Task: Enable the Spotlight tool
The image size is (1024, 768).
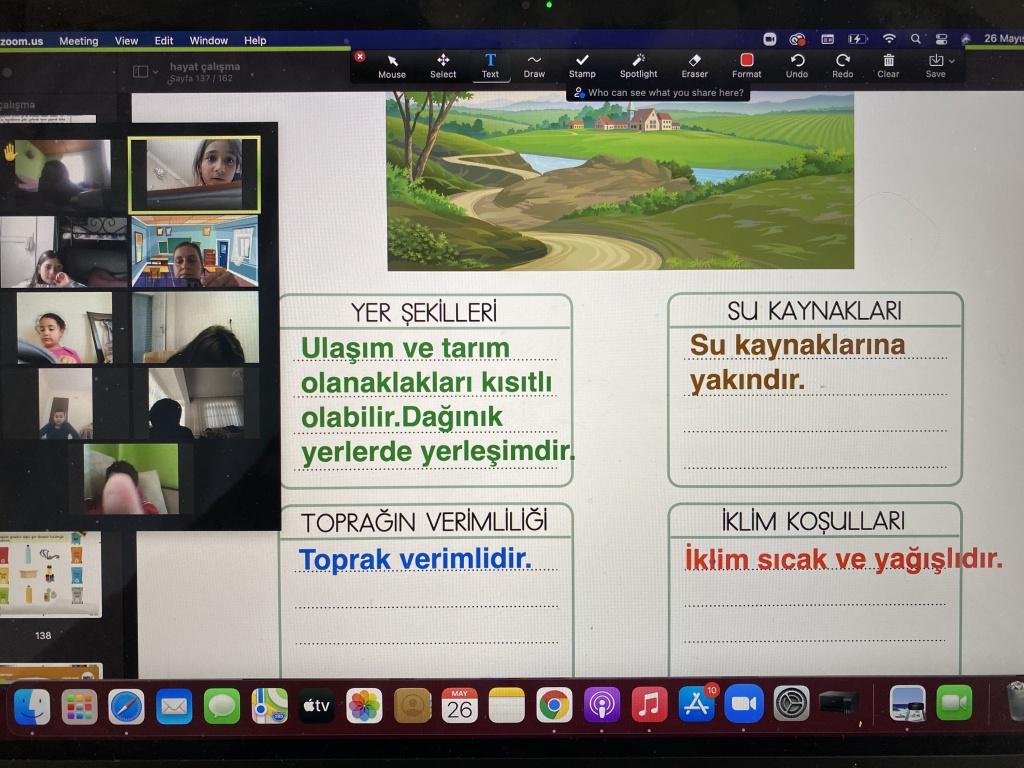Action: pyautogui.click(x=638, y=66)
